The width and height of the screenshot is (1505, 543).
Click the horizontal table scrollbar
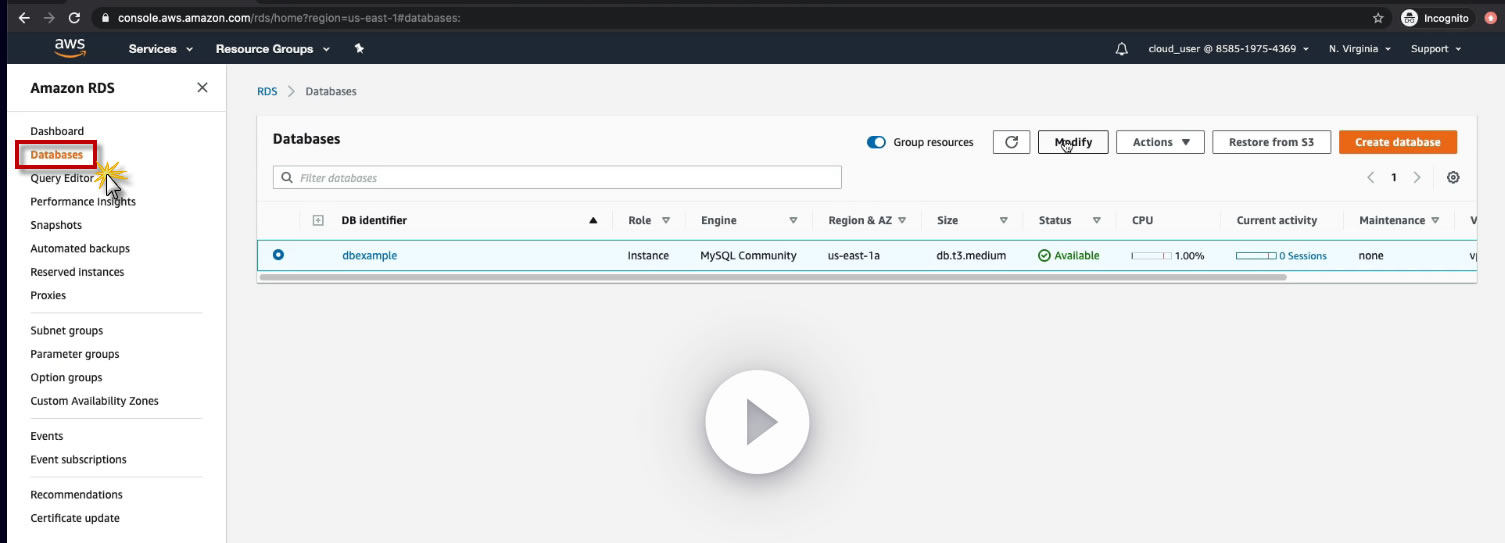pos(772,277)
